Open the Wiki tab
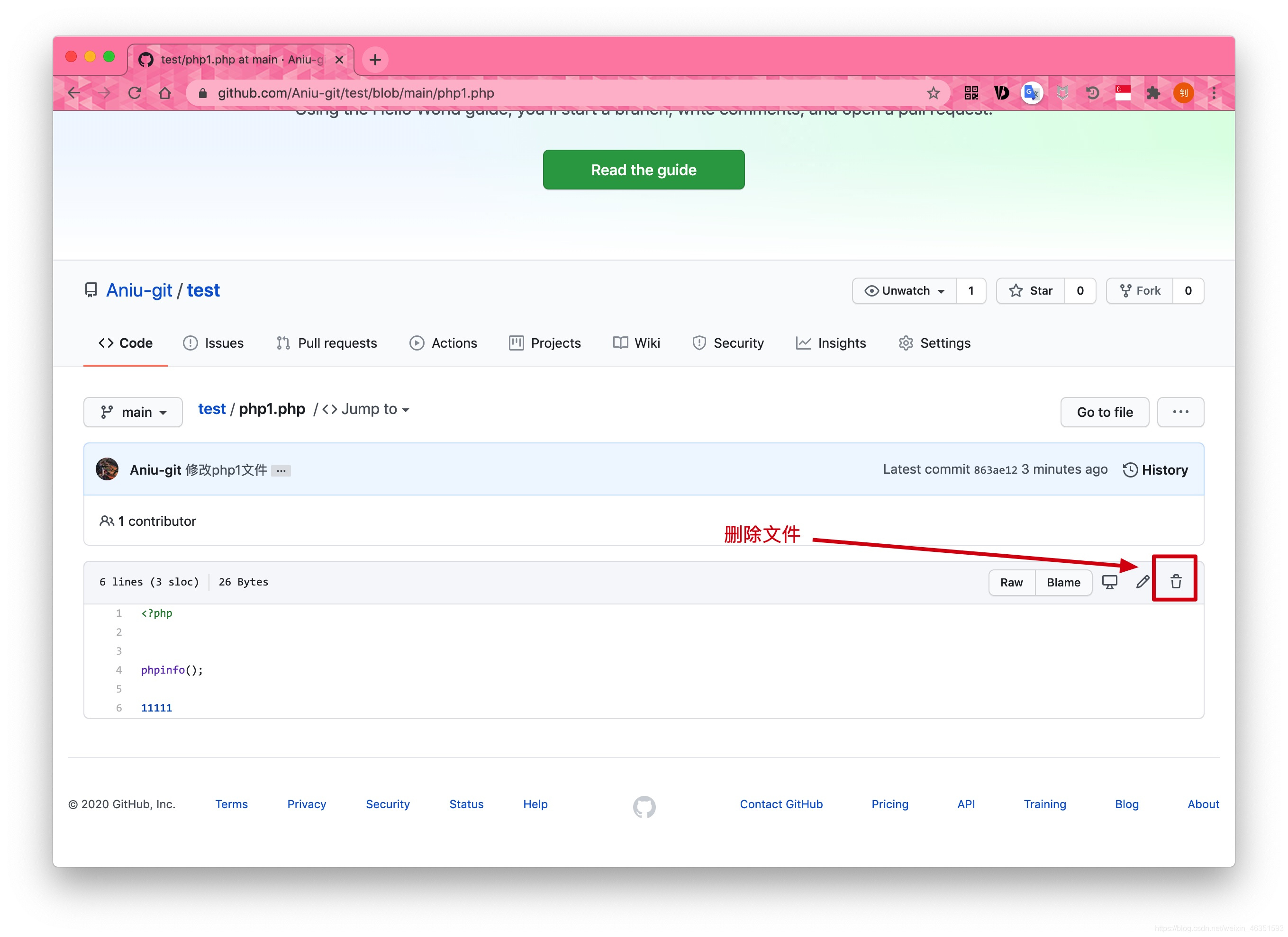 click(636, 343)
